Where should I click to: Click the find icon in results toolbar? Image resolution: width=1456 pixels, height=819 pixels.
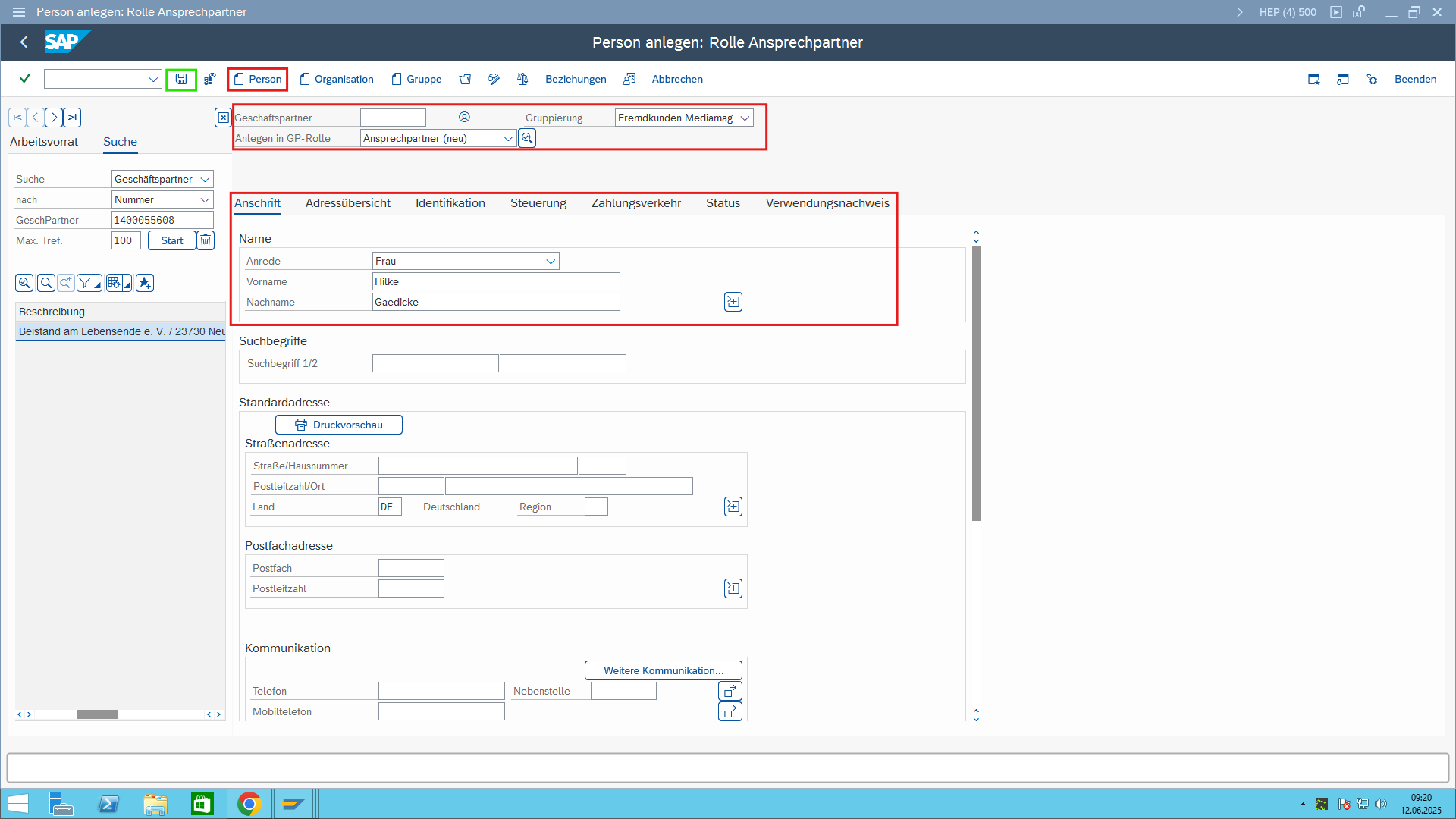[x=46, y=283]
